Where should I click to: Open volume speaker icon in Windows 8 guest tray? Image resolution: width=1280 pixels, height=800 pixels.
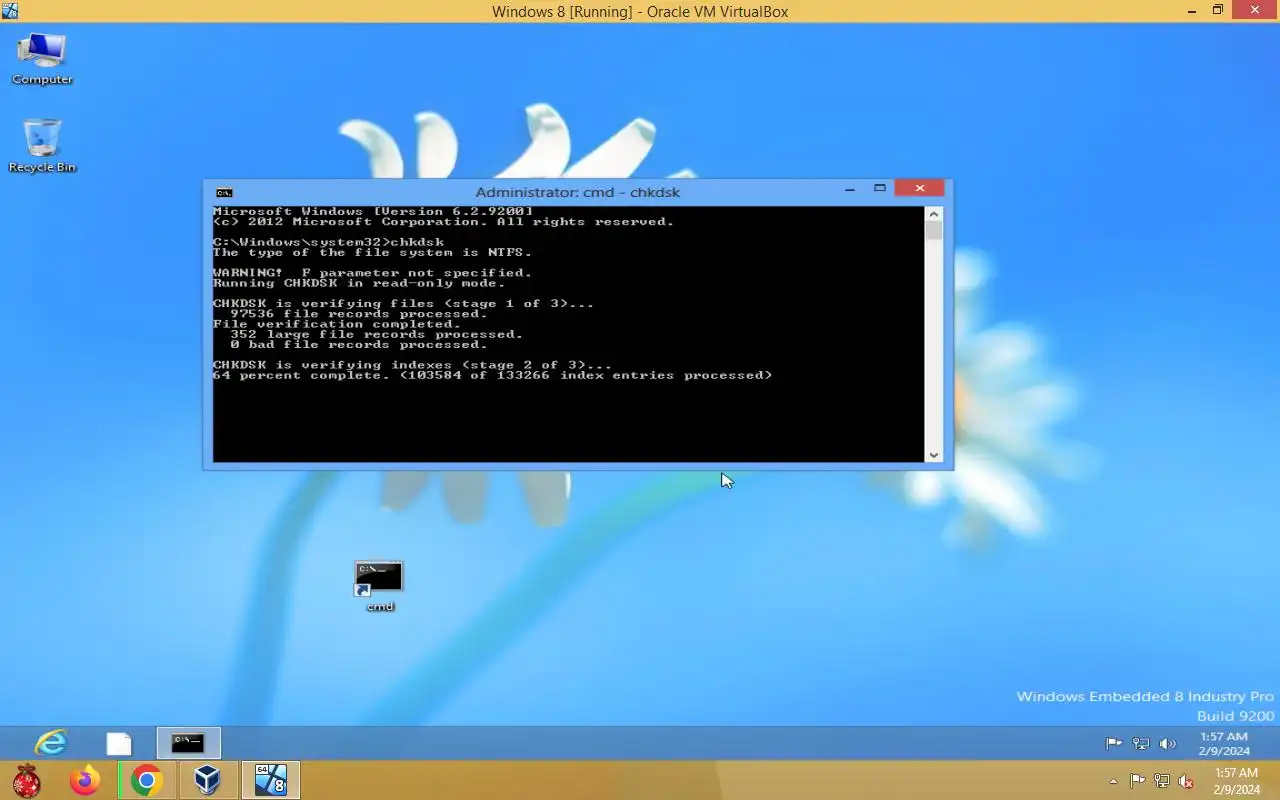pyautogui.click(x=1167, y=744)
